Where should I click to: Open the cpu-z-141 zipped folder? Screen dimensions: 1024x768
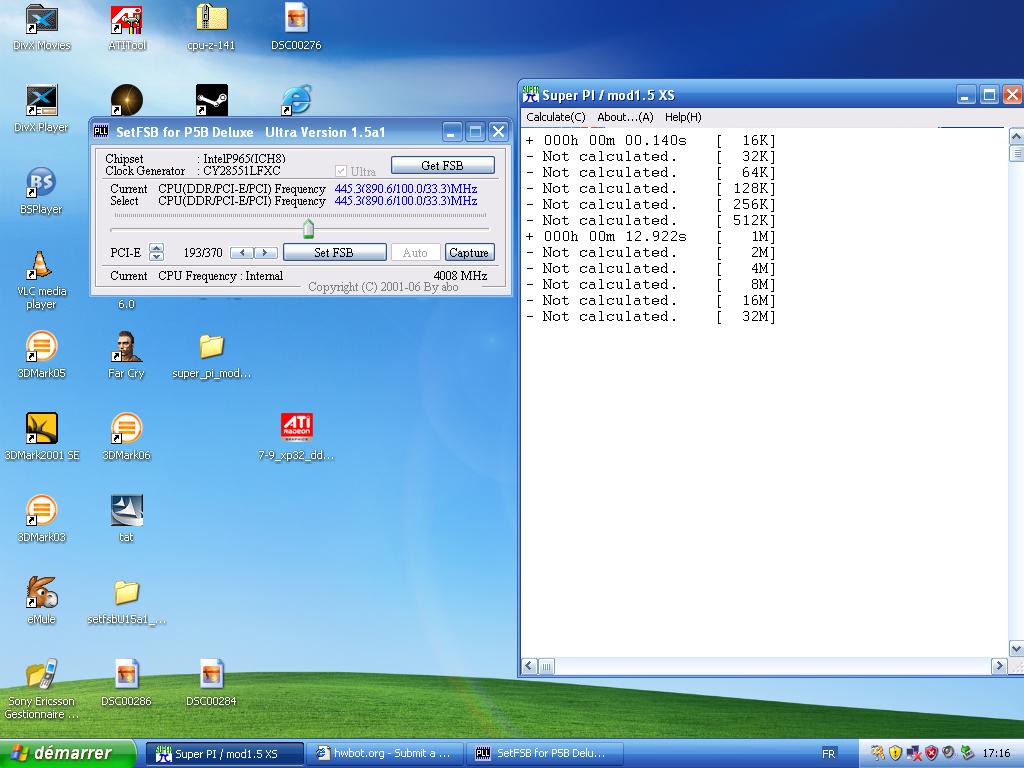[x=211, y=28]
